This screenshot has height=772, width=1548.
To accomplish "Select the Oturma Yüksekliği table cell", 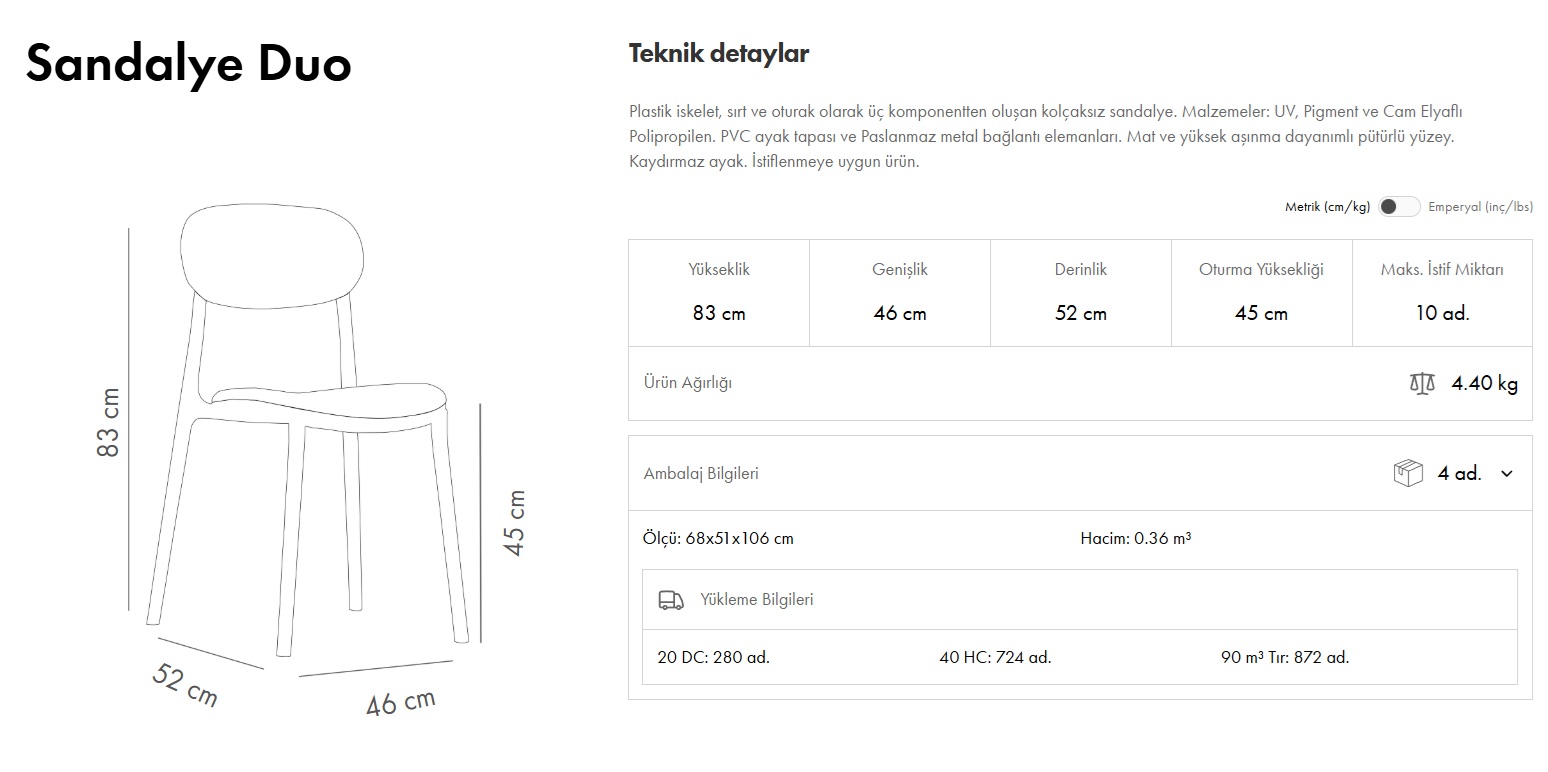I will coord(1261,292).
